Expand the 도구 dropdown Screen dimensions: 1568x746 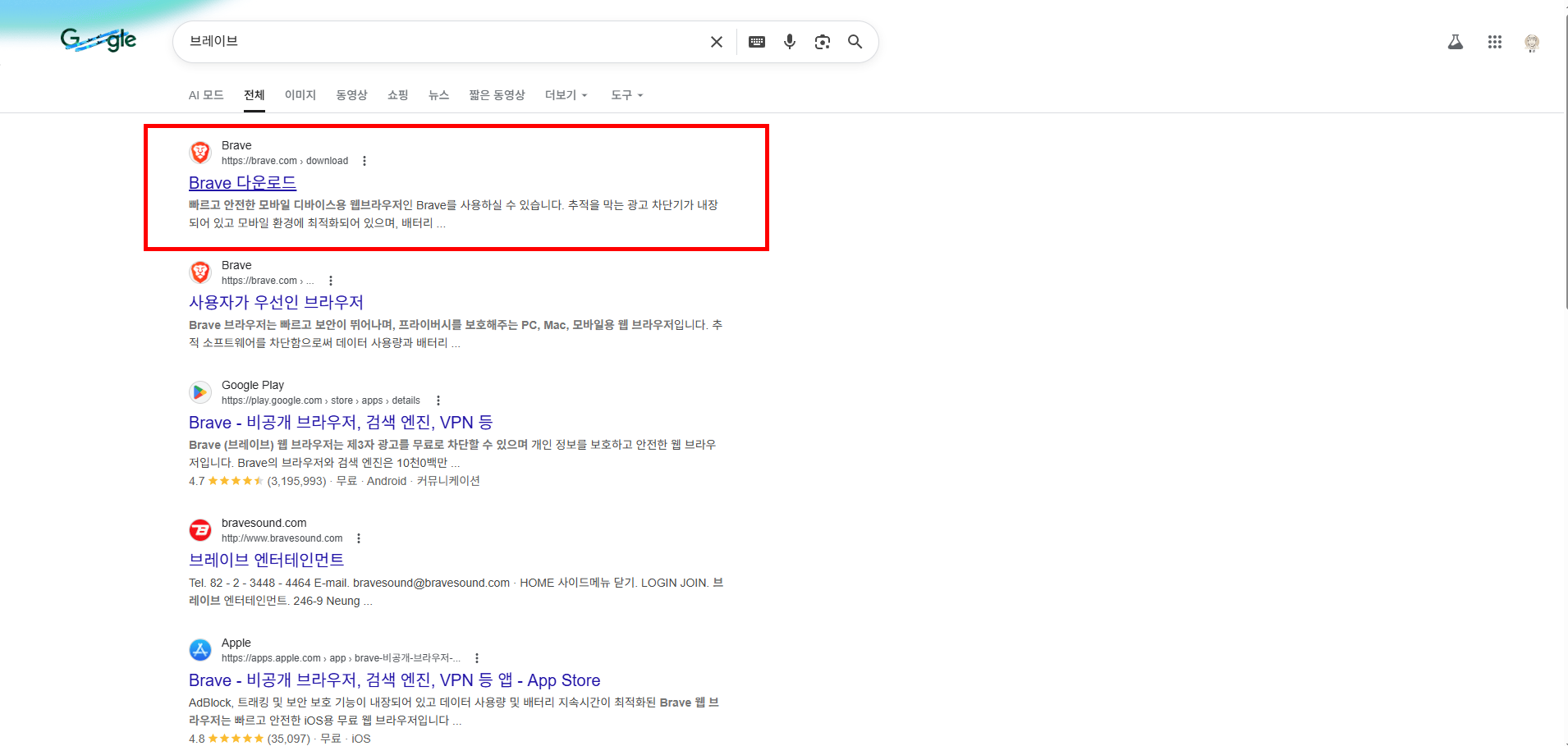coord(627,95)
